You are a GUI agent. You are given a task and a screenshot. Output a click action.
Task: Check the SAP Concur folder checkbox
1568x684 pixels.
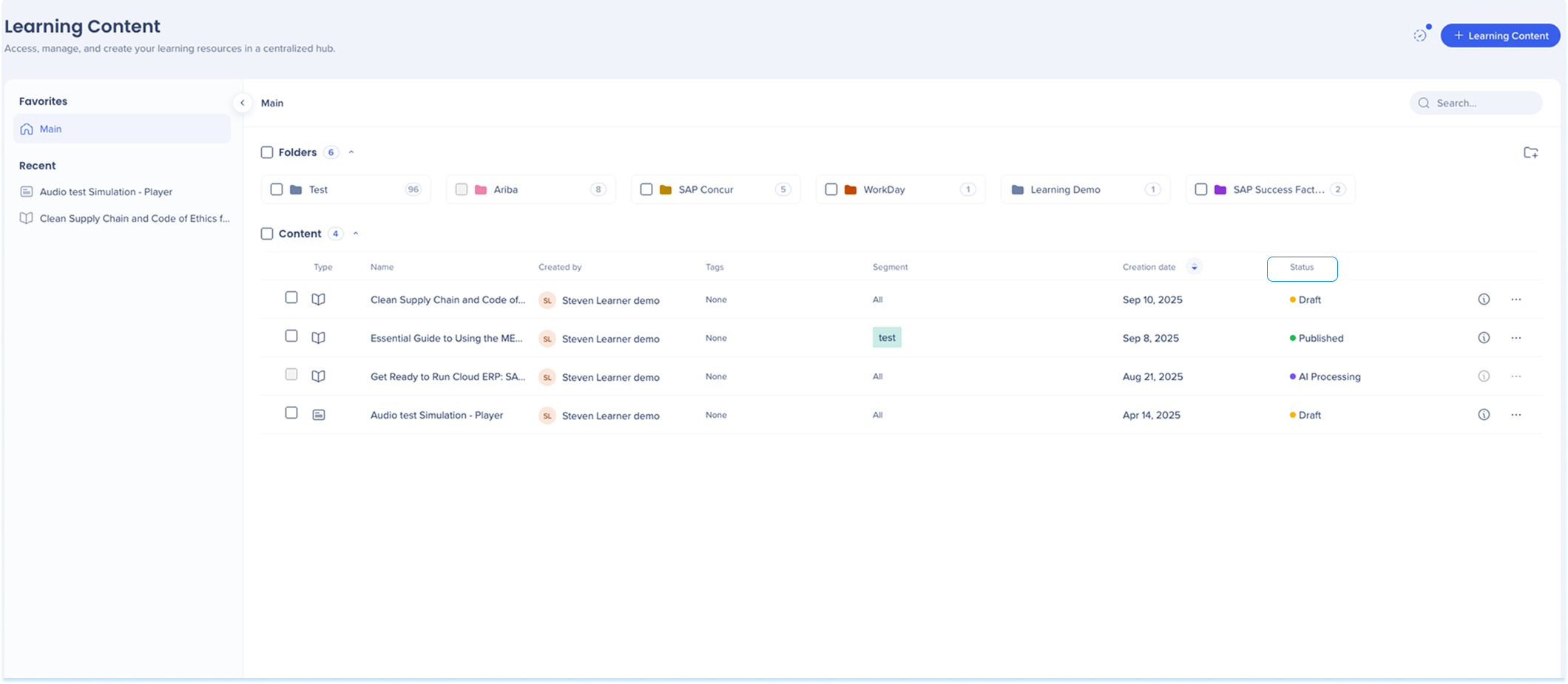pyautogui.click(x=646, y=190)
